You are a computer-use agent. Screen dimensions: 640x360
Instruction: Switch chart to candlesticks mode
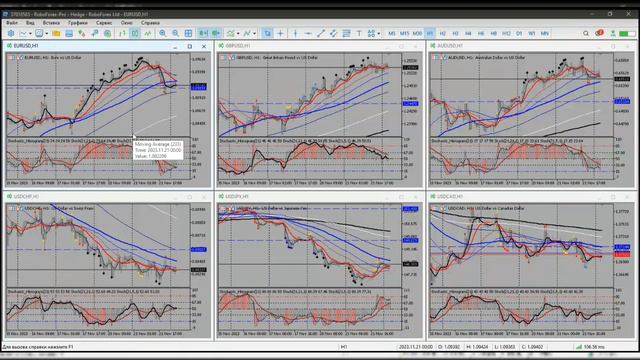pyautogui.click(x=135, y=33)
